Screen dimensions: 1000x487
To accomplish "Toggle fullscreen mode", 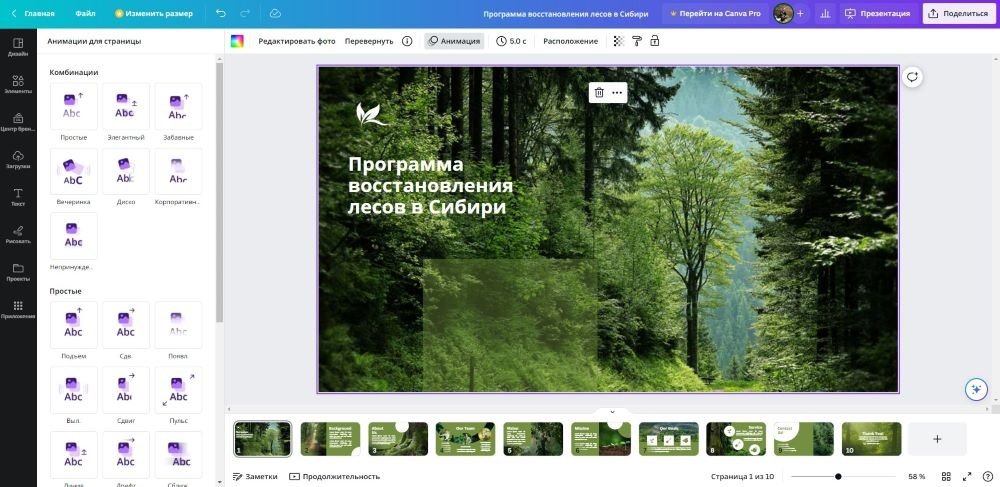I will click(x=967, y=476).
